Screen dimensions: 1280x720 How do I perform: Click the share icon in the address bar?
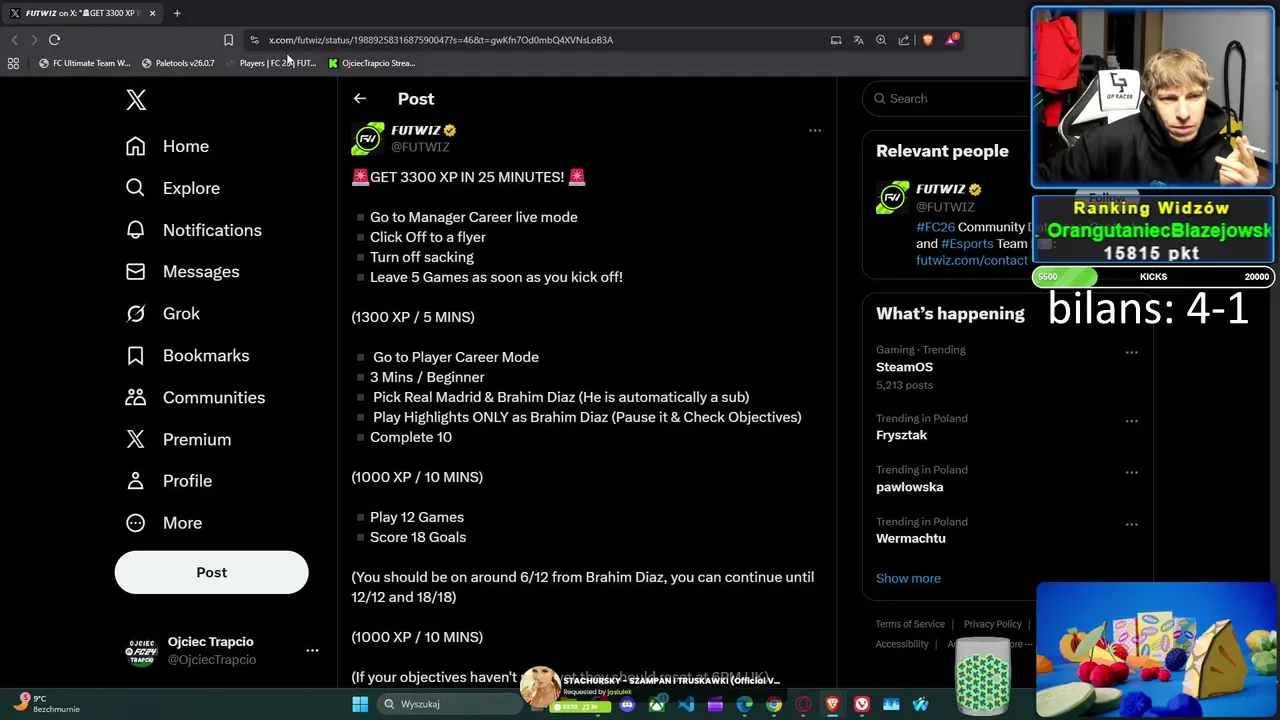coord(904,40)
